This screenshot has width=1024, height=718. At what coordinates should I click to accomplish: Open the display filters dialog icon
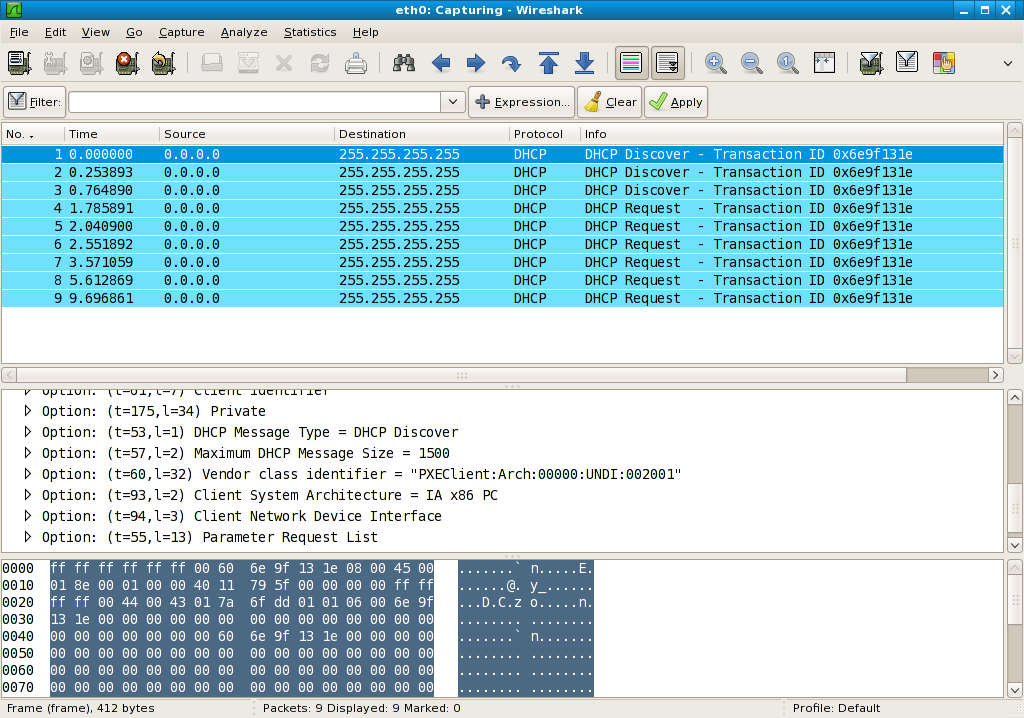tap(907, 63)
